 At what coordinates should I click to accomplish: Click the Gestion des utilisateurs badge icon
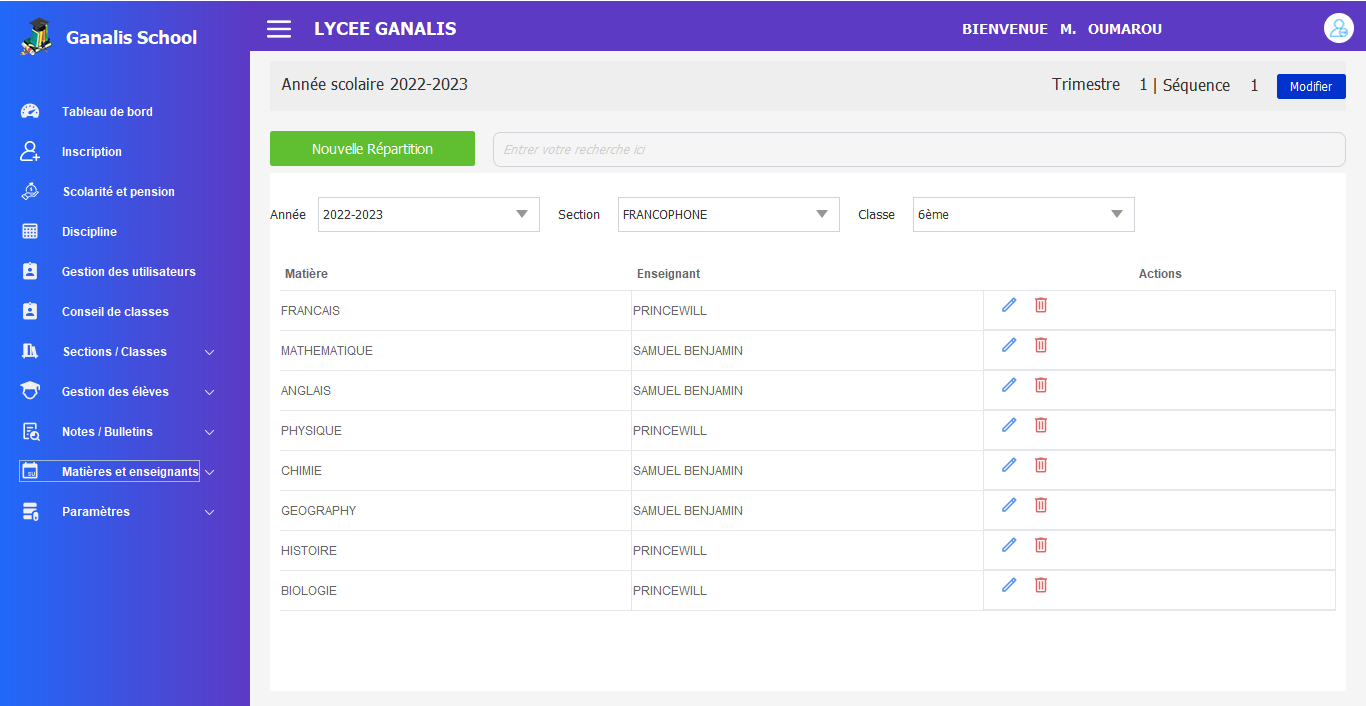click(x=30, y=271)
